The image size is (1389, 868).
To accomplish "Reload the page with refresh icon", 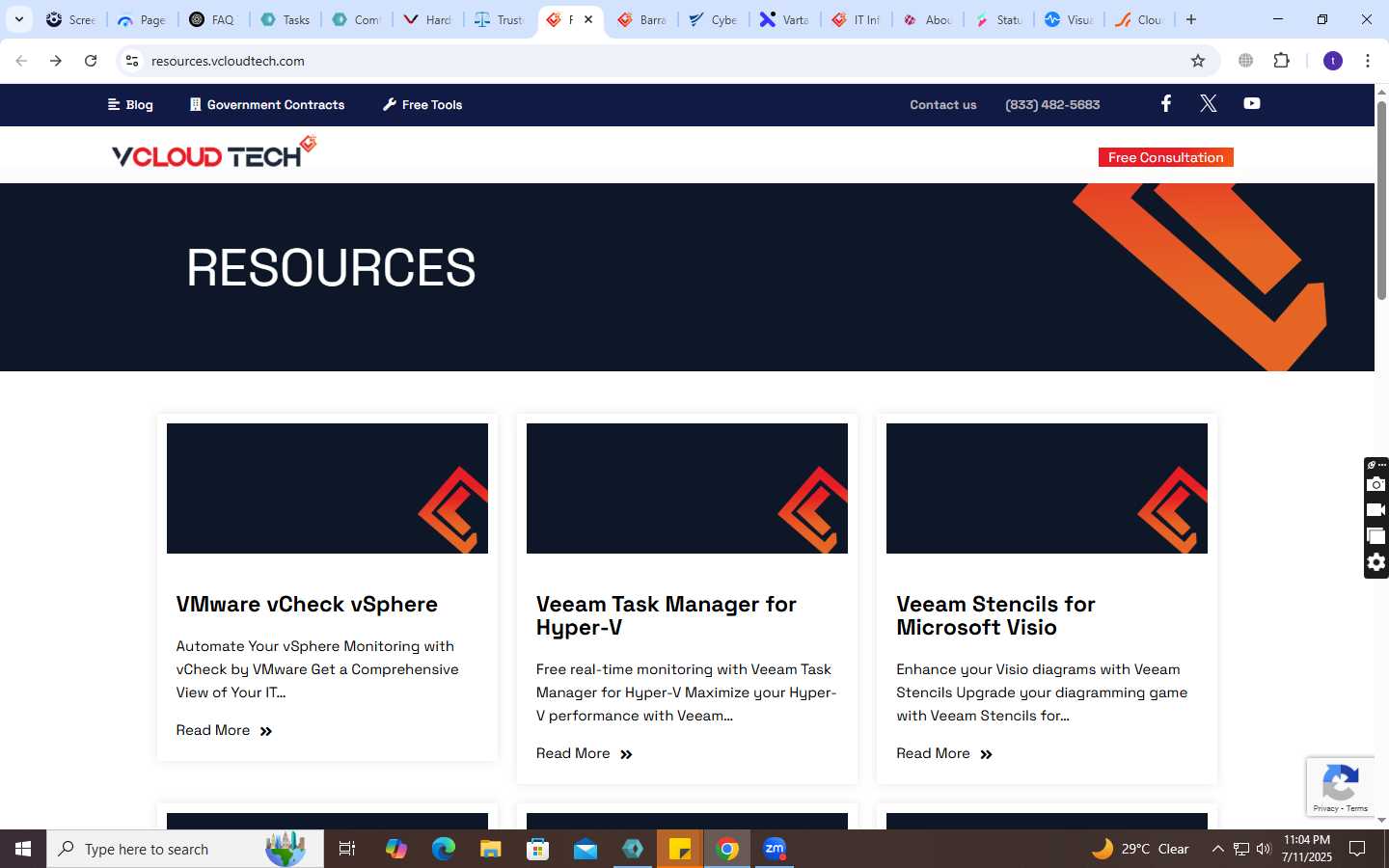I will pyautogui.click(x=91, y=61).
